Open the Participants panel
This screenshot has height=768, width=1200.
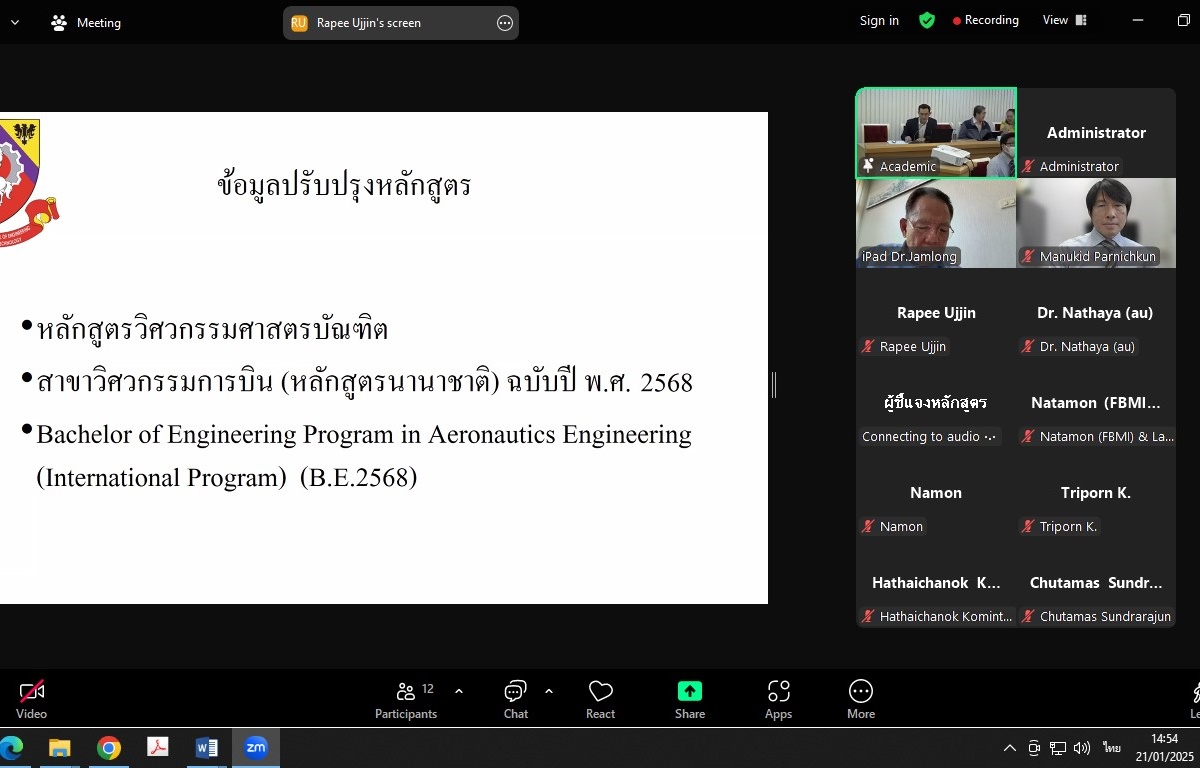coord(406,699)
